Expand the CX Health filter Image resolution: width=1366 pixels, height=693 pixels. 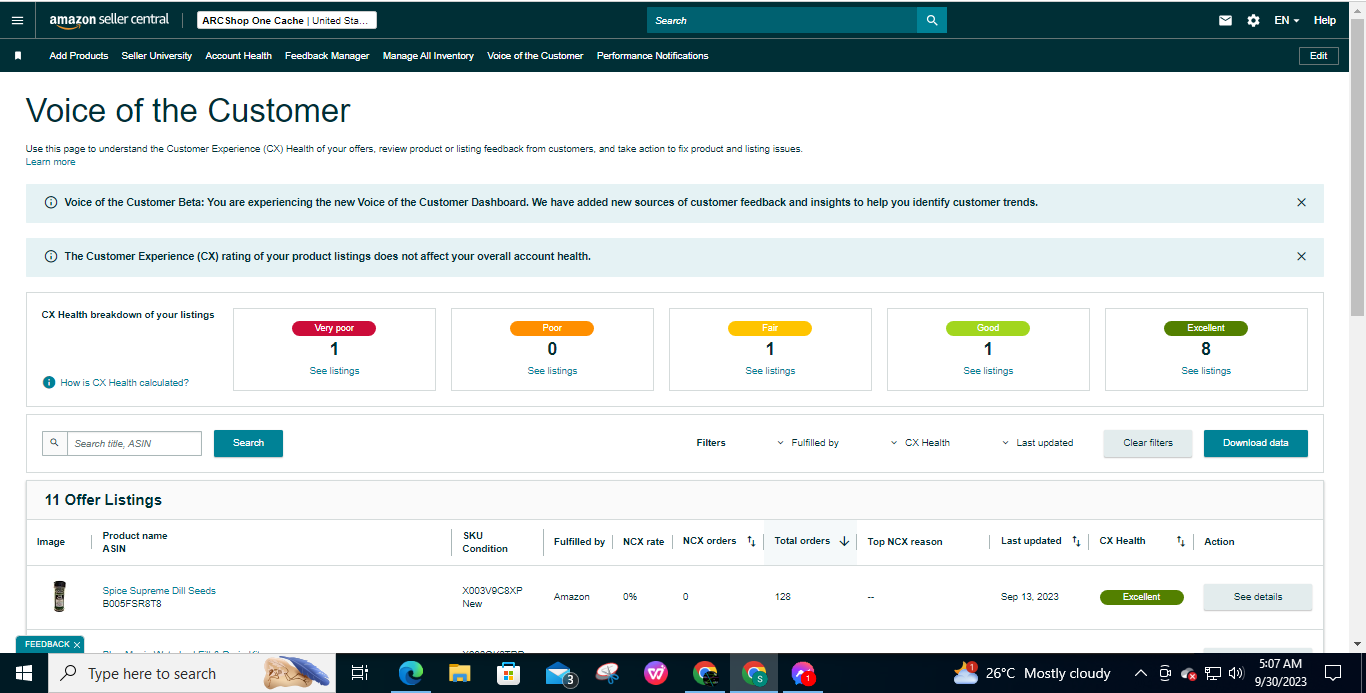point(920,443)
